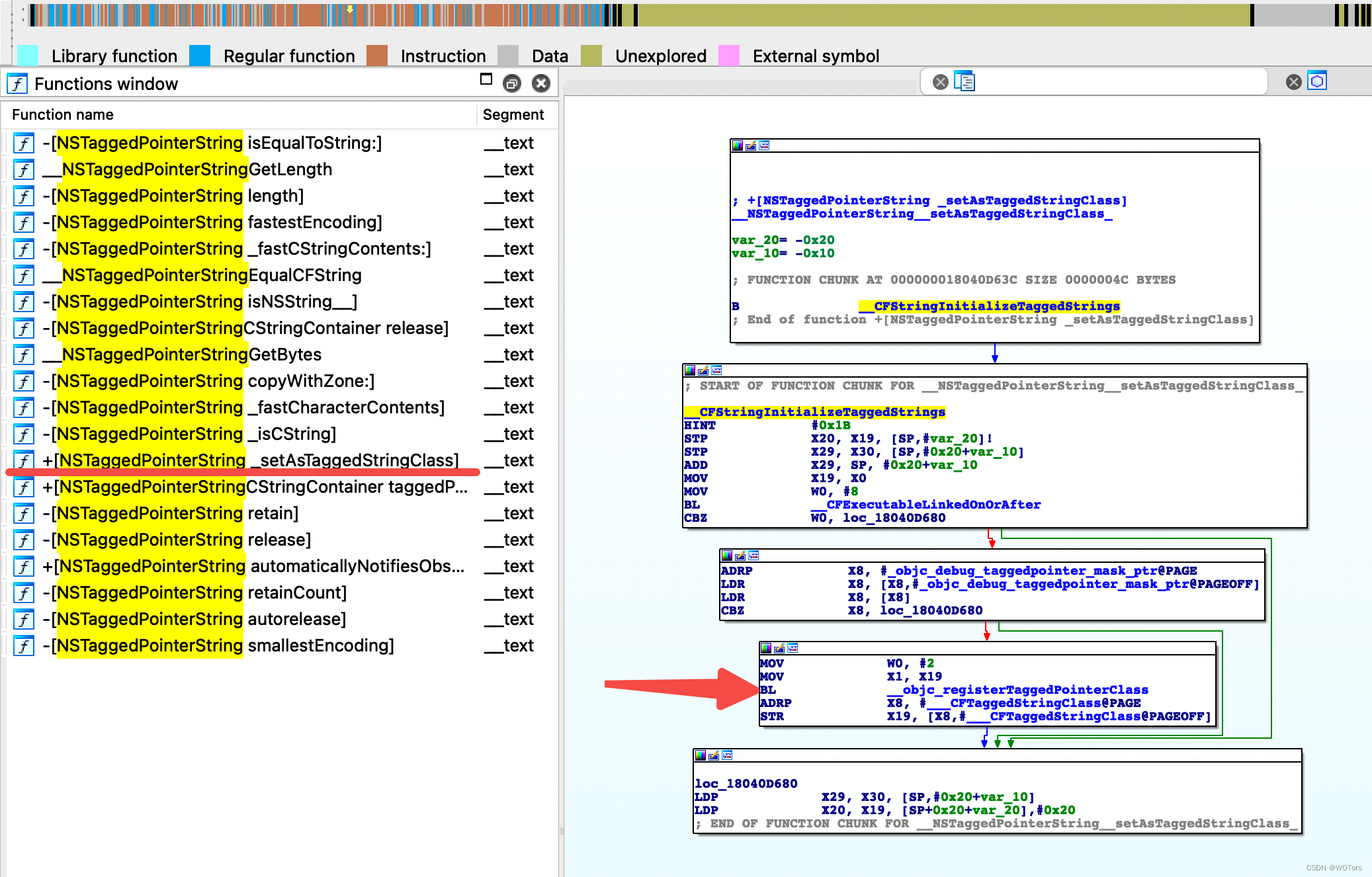Click node color icon in ADRP/LDR block
This screenshot has height=877, width=1372.
click(727, 556)
